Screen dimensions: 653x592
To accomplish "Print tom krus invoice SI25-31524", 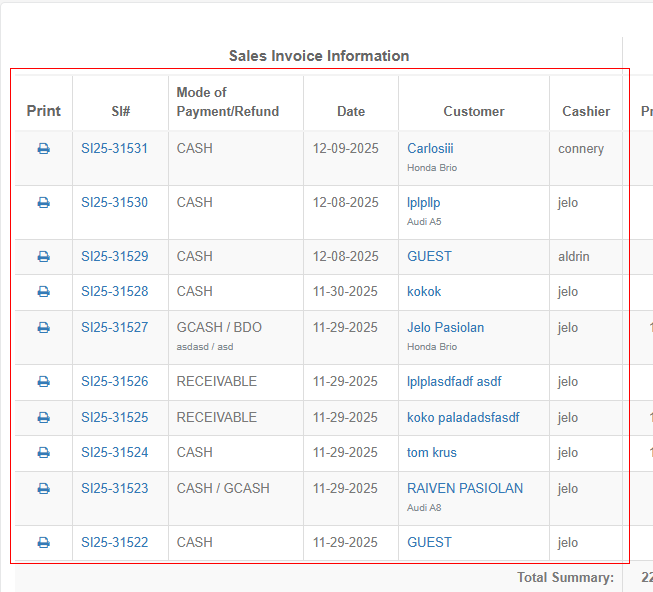I will click(x=43, y=453).
